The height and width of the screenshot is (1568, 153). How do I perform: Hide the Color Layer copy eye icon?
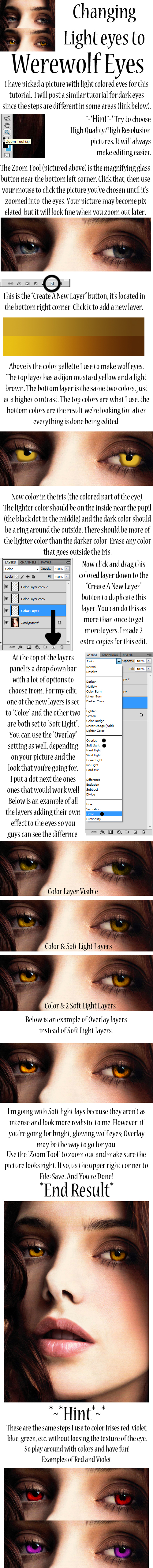pos(6,599)
